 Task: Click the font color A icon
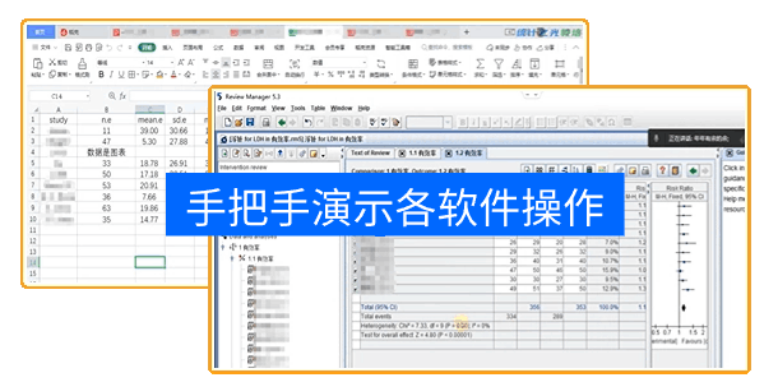click(174, 74)
